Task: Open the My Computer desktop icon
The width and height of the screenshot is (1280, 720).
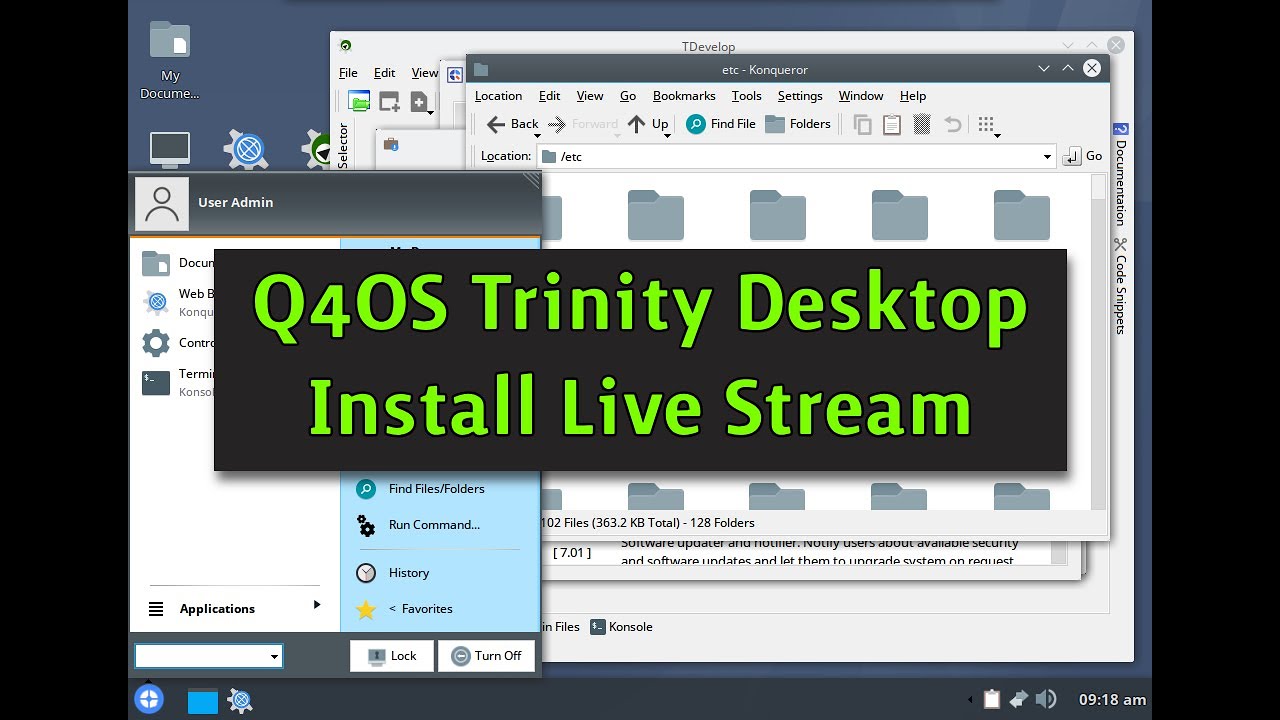Action: pos(170,150)
